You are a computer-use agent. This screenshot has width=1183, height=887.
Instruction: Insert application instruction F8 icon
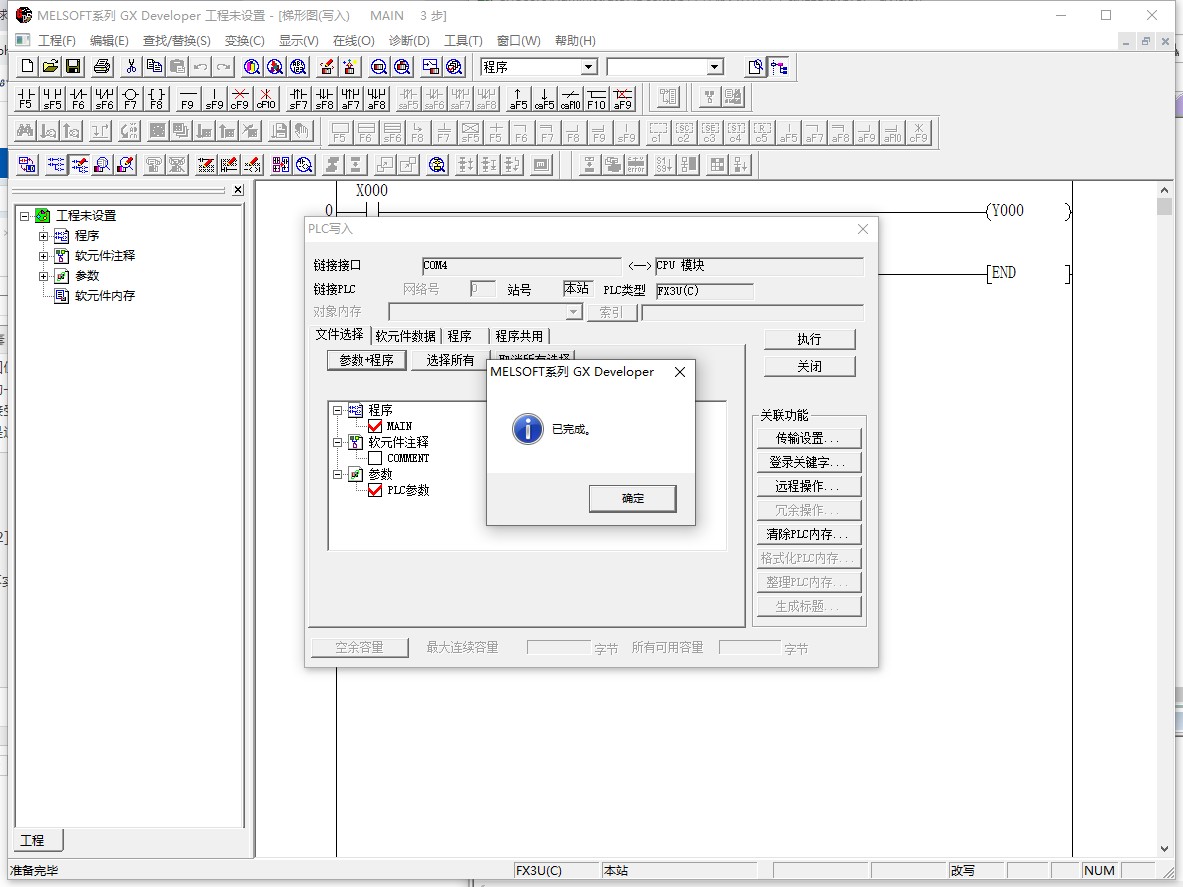pyautogui.click(x=156, y=98)
